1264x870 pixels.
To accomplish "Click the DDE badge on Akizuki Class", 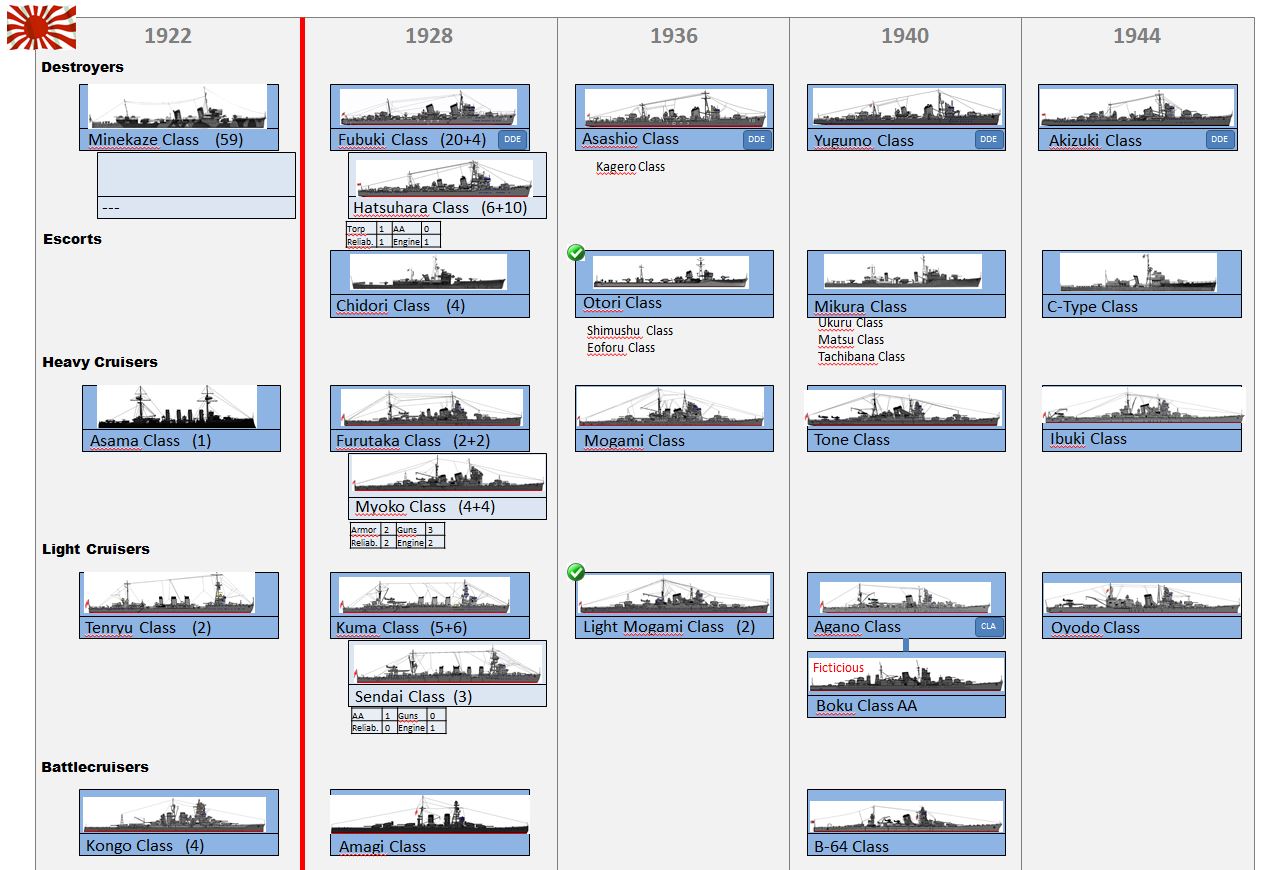I will [1219, 139].
